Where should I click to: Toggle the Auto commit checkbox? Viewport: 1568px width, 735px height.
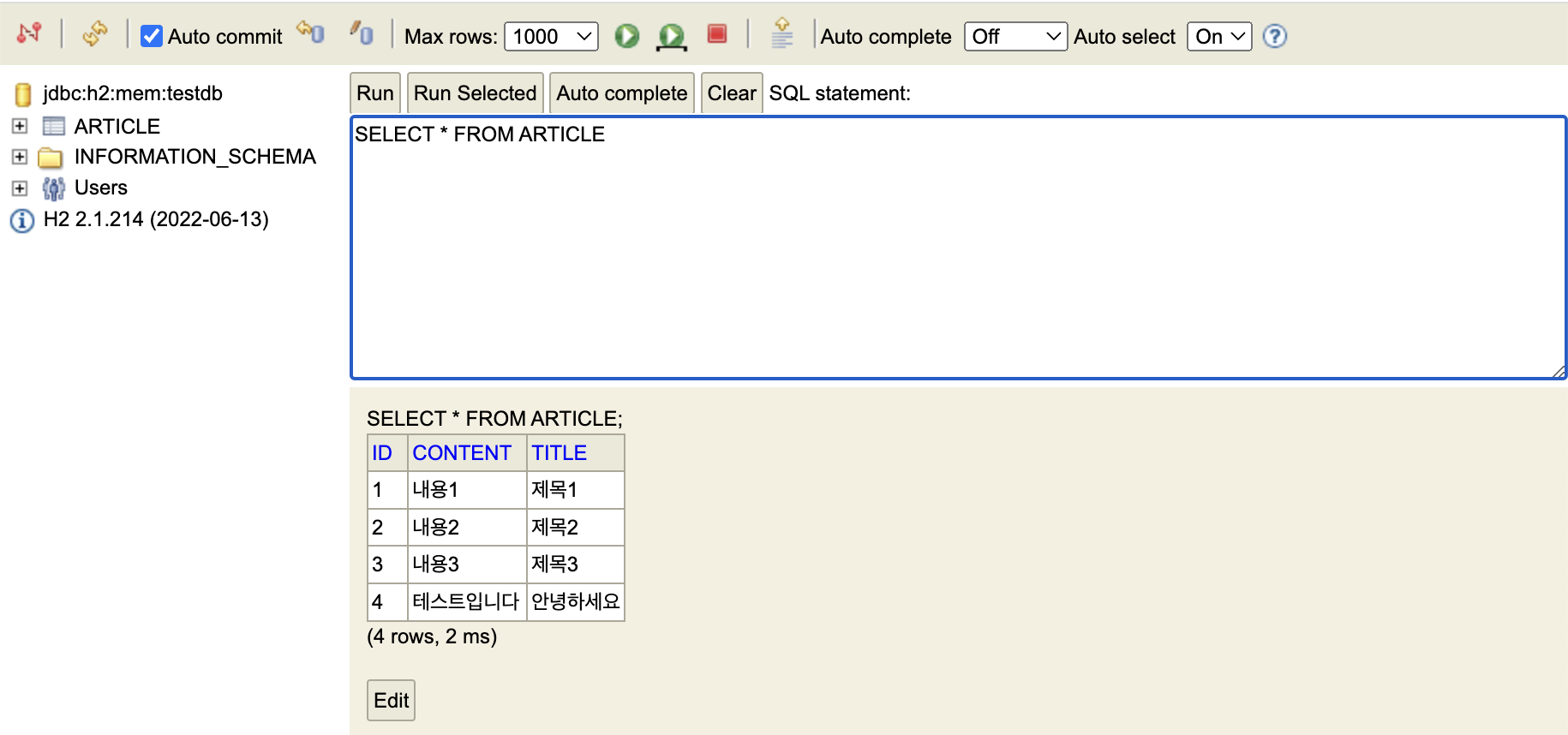[152, 36]
